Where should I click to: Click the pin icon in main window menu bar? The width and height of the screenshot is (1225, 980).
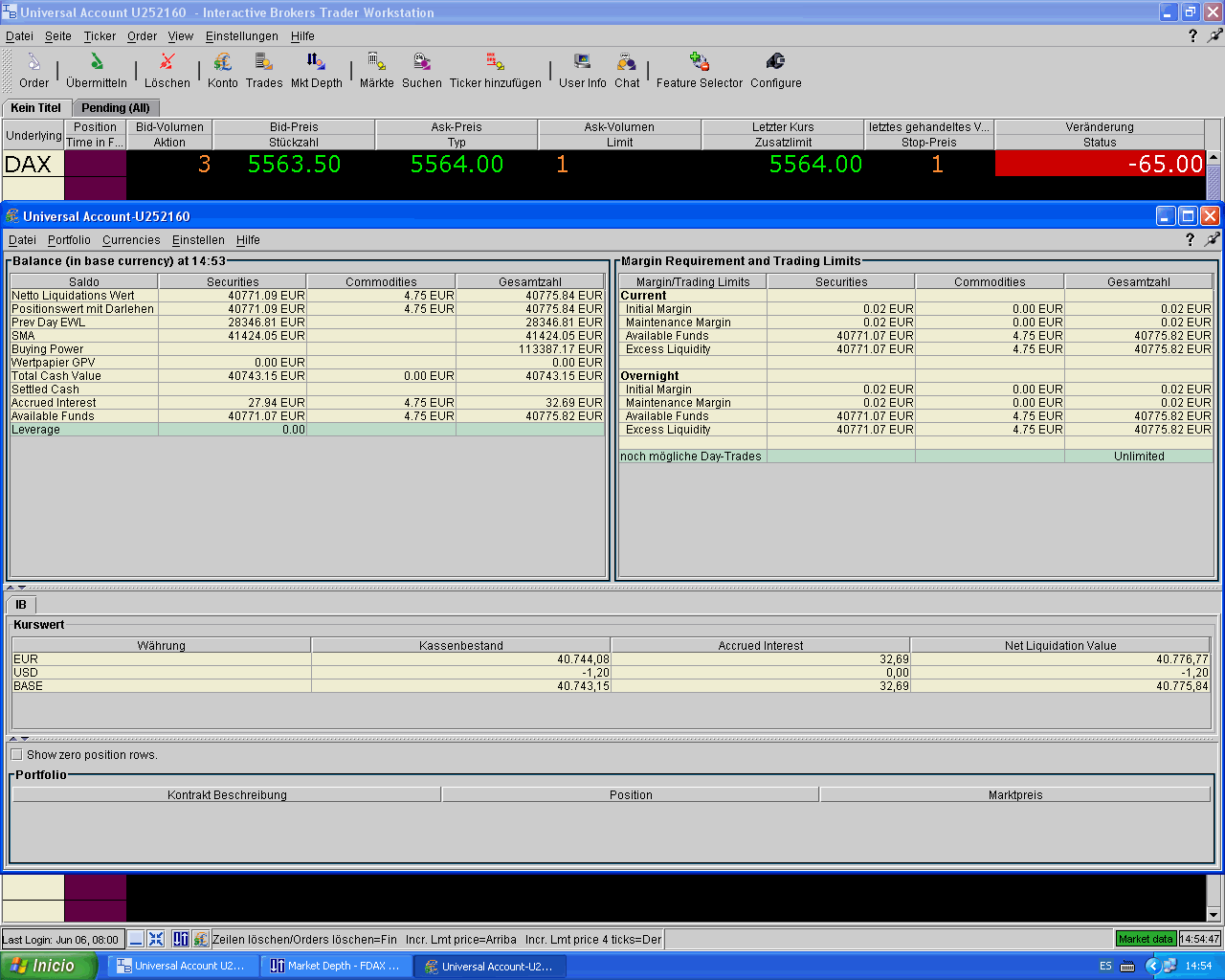point(1214,35)
